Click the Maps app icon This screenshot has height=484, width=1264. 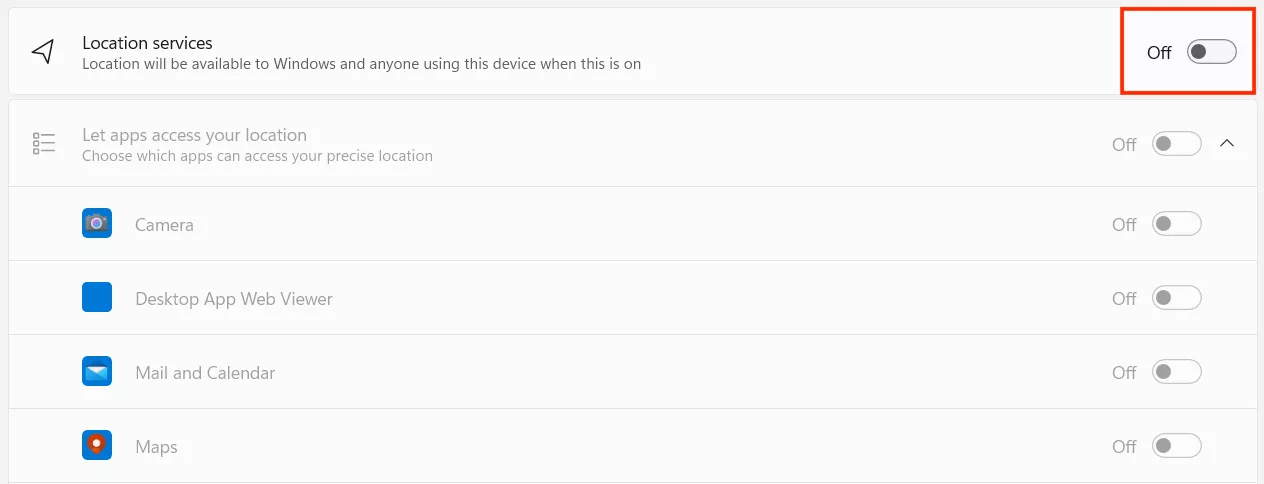pos(97,445)
